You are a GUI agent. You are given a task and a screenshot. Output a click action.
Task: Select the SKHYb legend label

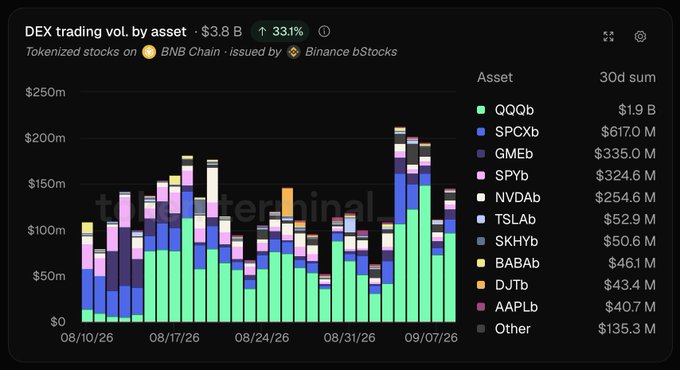[x=517, y=241]
